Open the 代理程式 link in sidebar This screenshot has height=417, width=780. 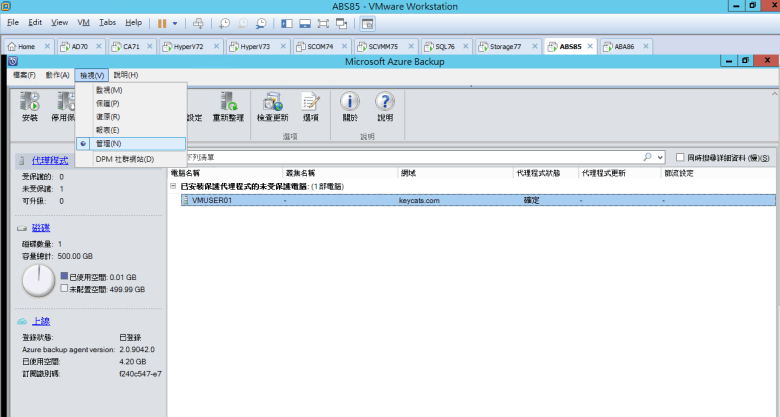coord(49,160)
